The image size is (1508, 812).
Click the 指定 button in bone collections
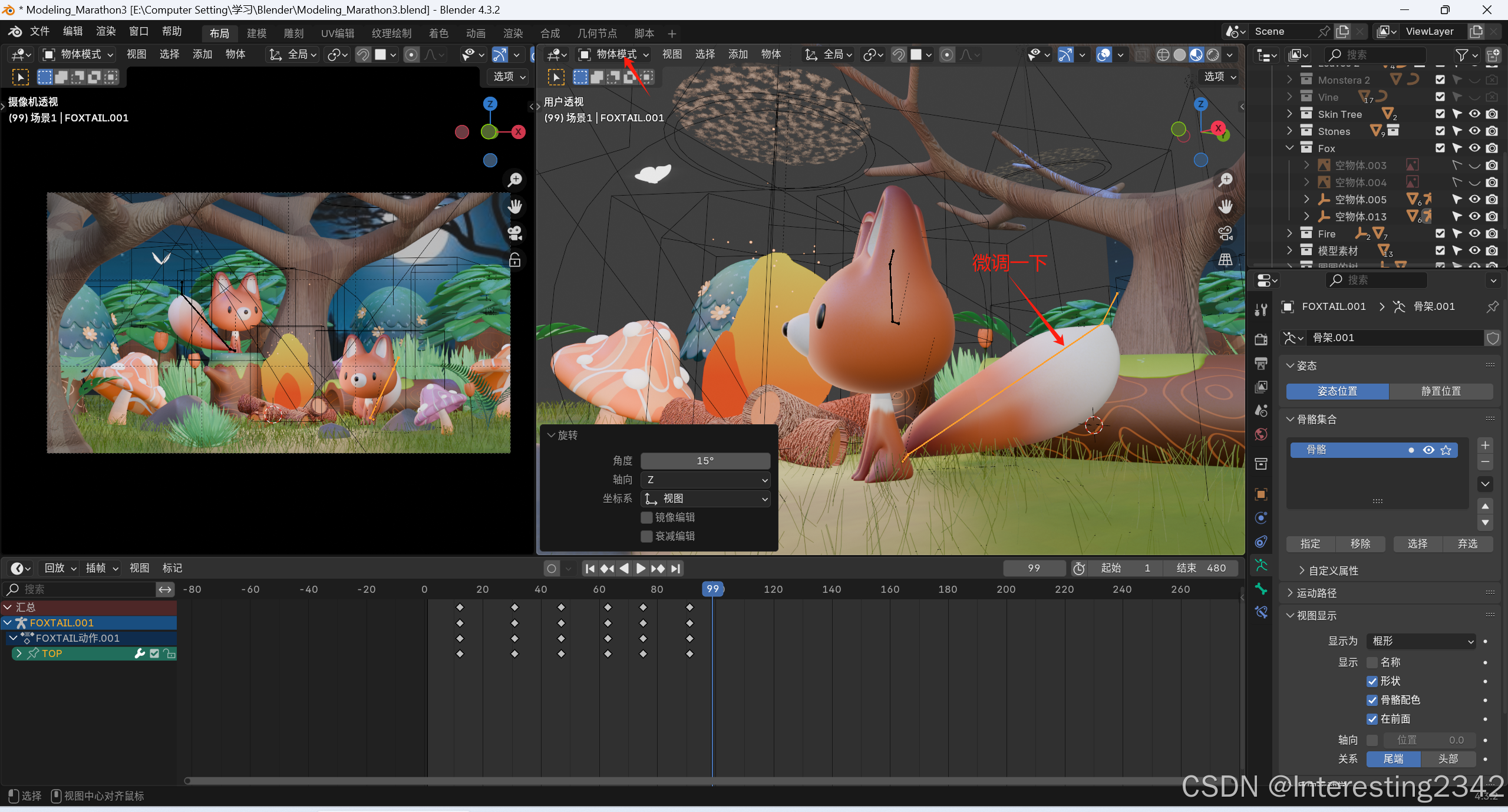pyautogui.click(x=1310, y=544)
